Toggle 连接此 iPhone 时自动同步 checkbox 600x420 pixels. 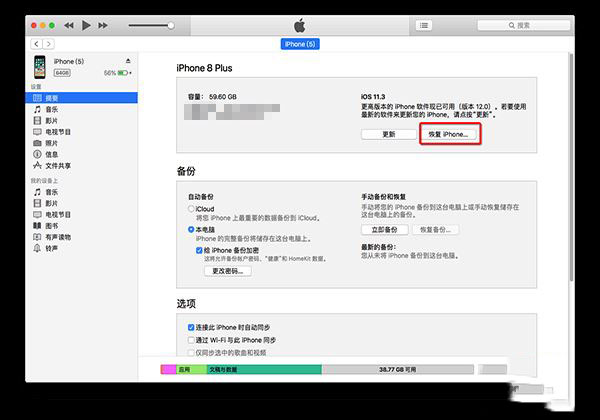pyautogui.click(x=191, y=327)
